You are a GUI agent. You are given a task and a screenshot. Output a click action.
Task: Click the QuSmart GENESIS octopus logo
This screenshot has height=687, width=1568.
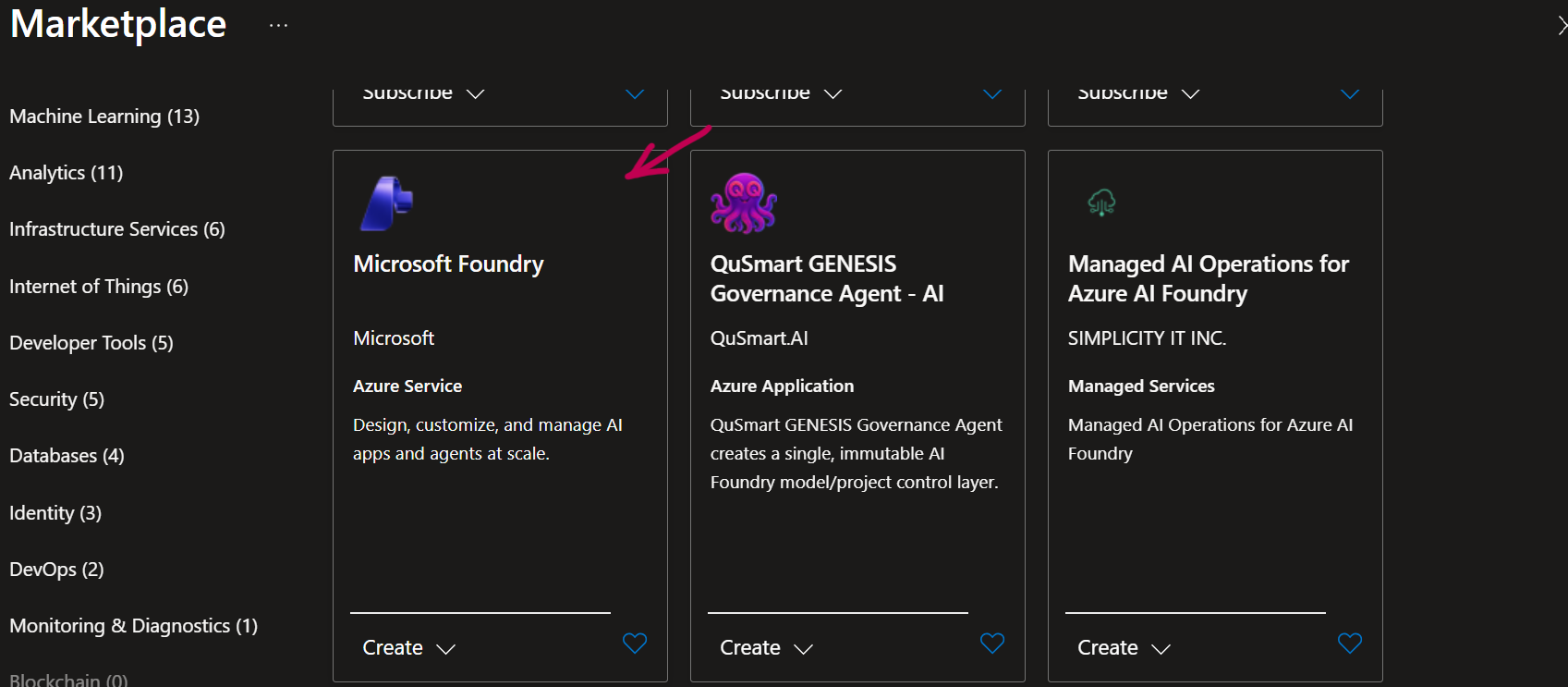click(744, 202)
